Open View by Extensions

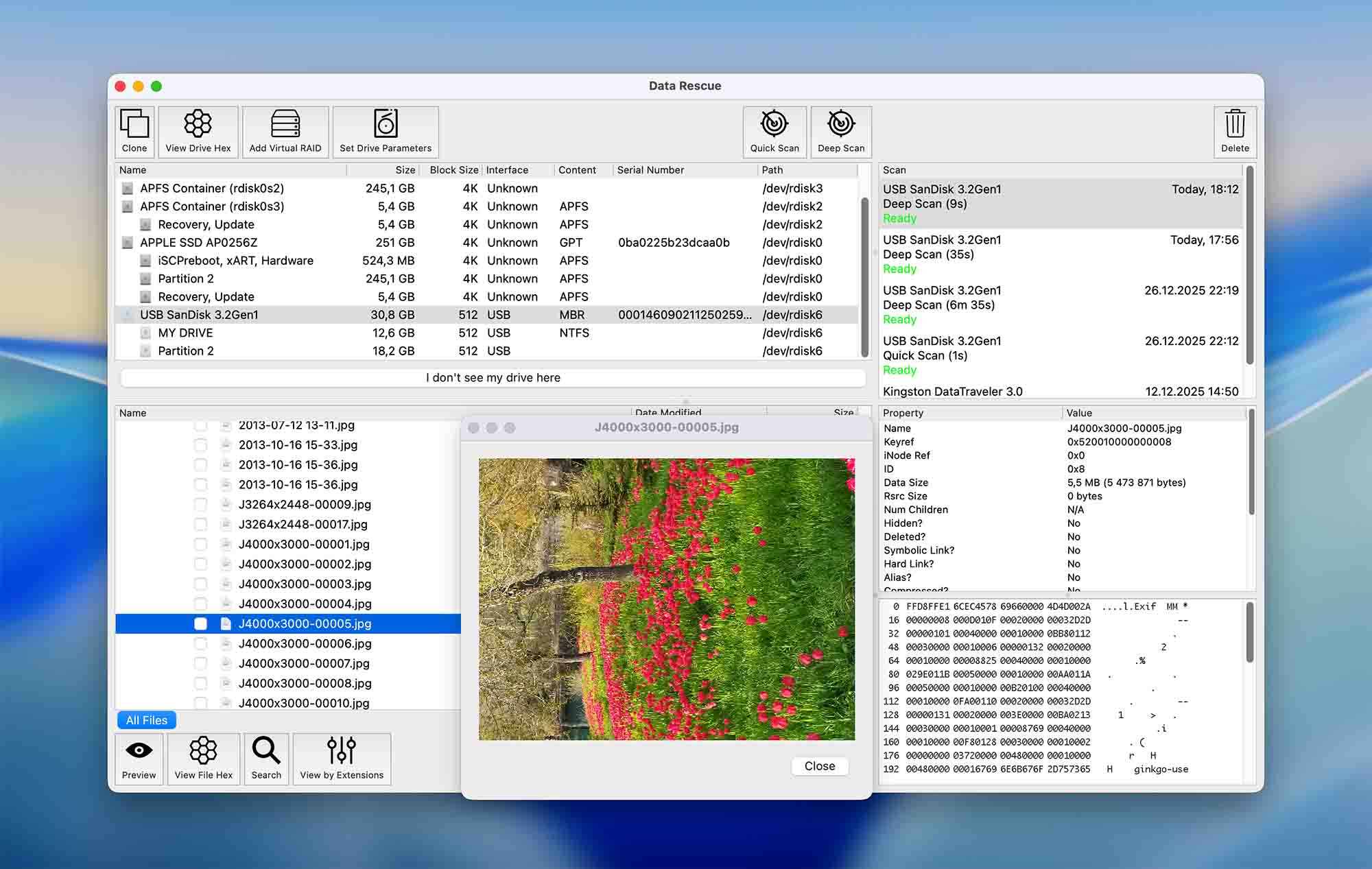click(x=342, y=759)
